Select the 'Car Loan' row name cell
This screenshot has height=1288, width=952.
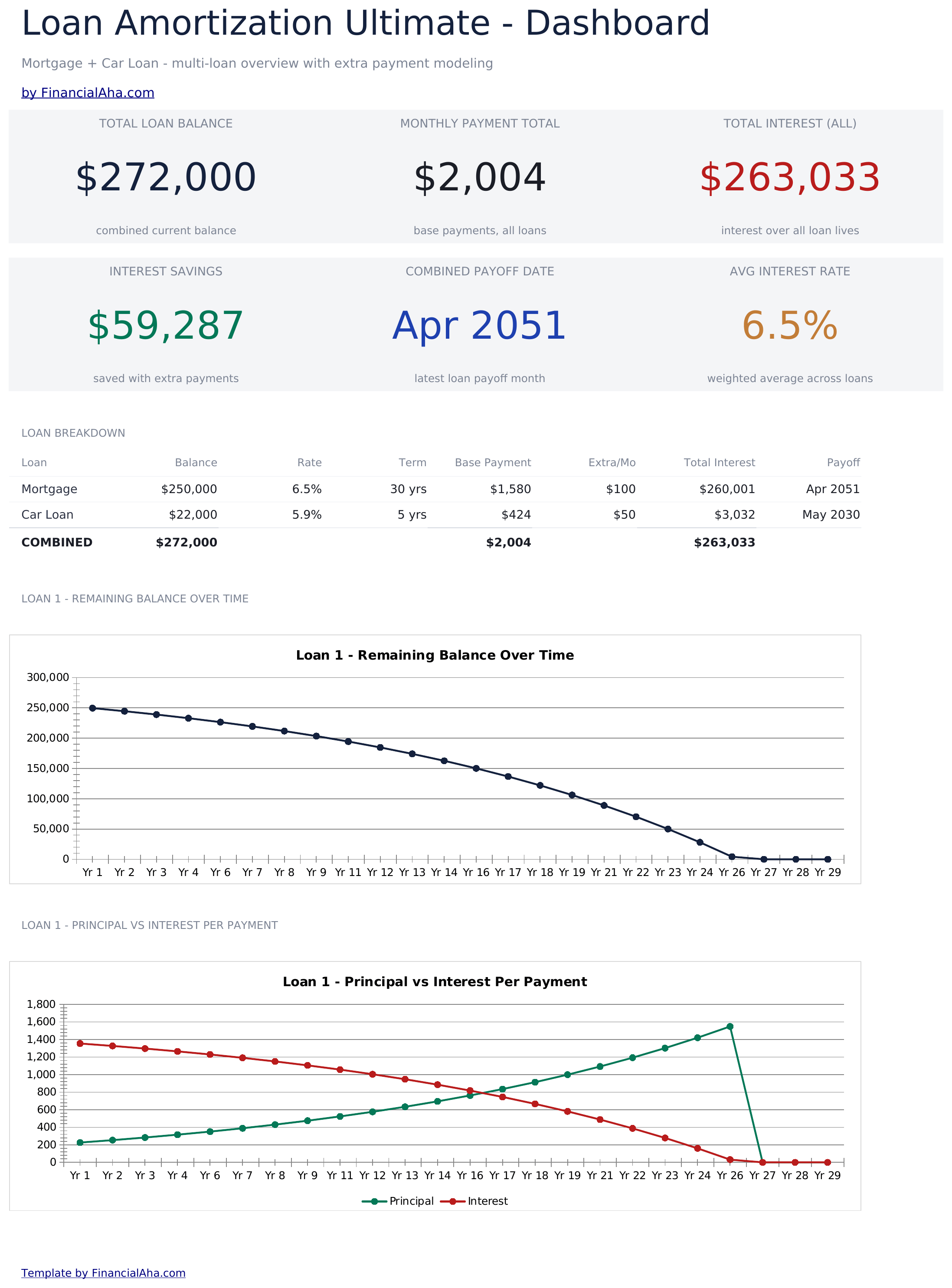coord(47,515)
